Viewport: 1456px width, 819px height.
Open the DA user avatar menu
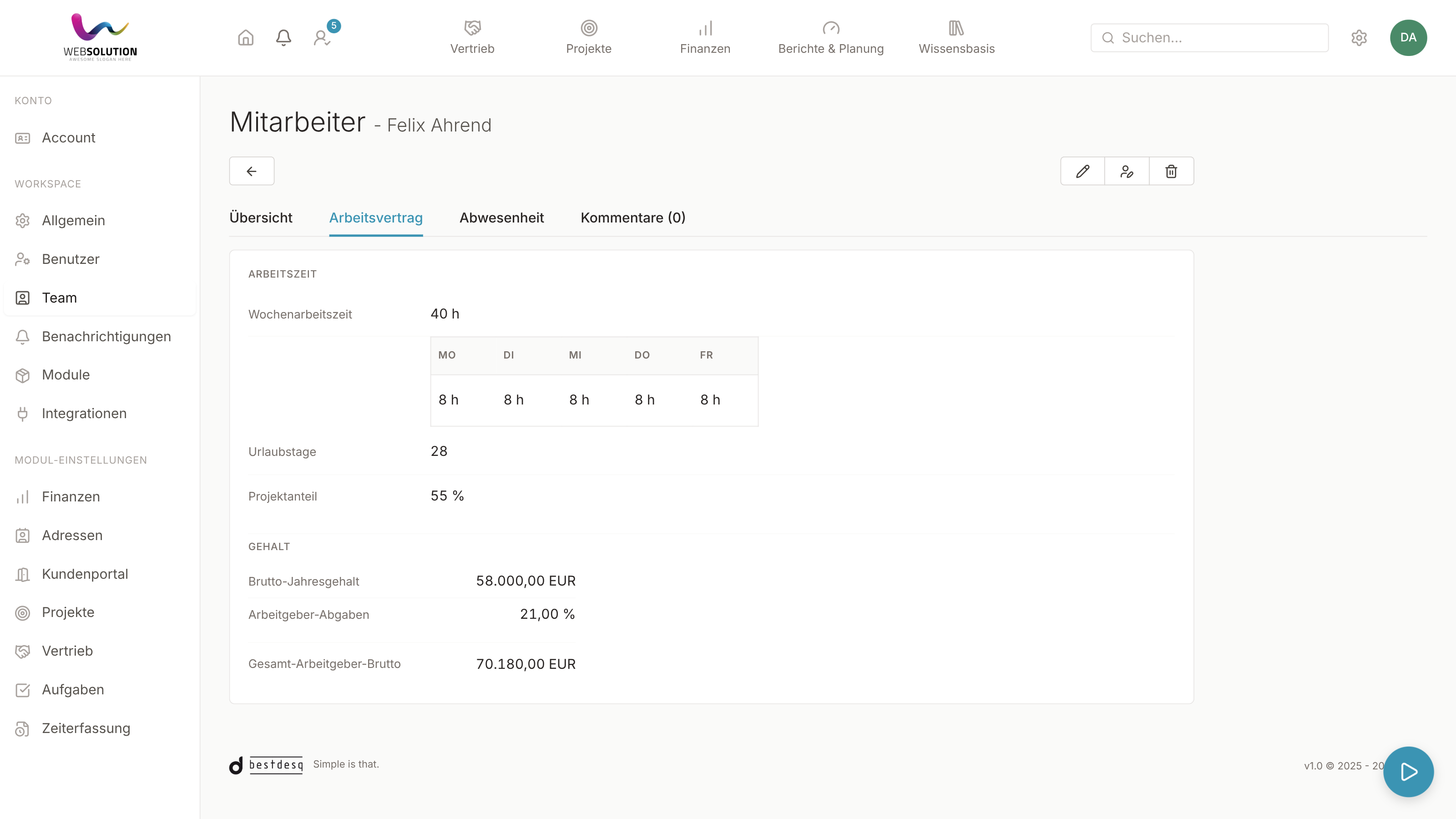click(x=1408, y=38)
